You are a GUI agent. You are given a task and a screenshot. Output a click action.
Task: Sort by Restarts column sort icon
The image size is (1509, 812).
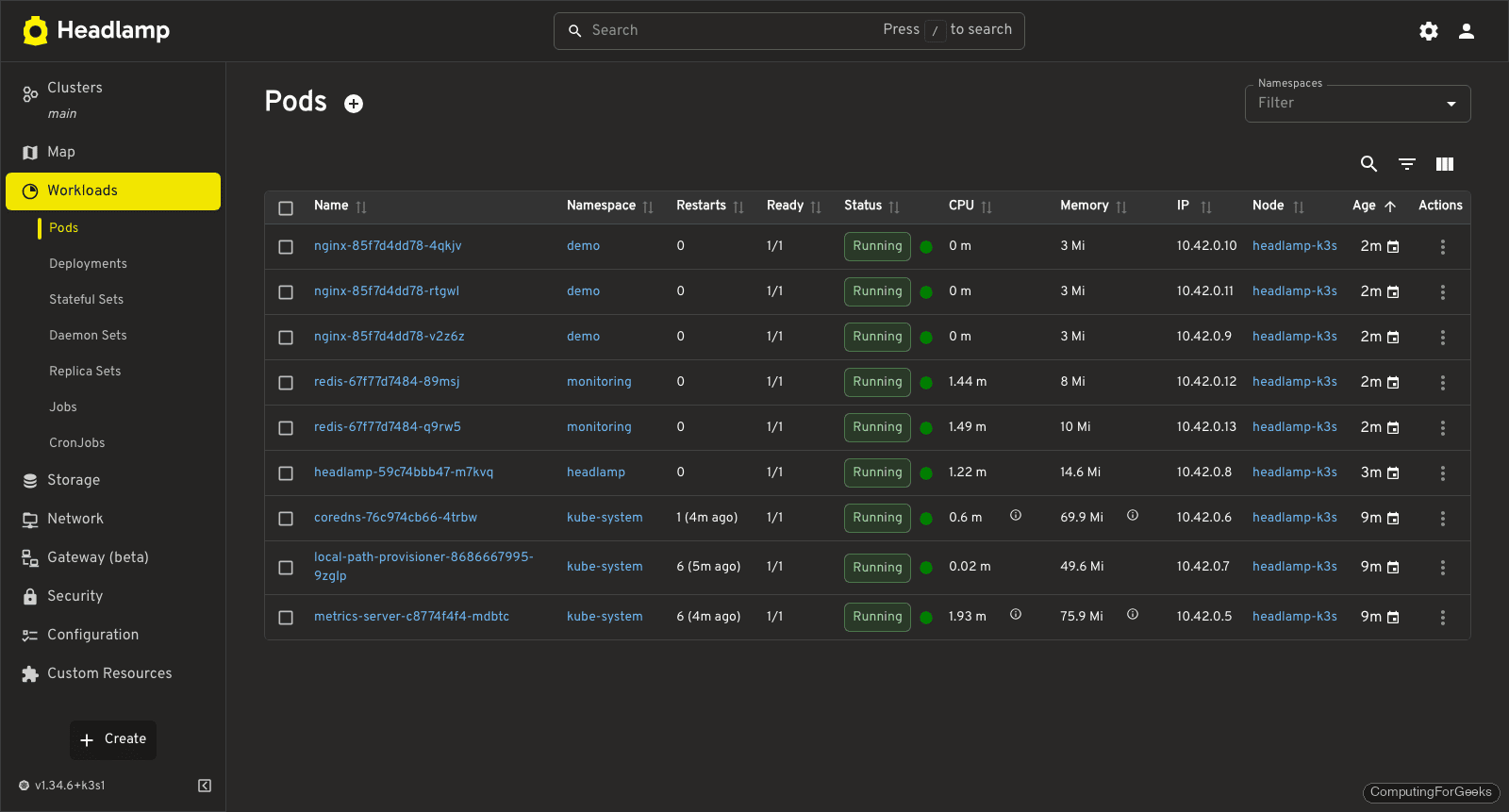point(738,207)
